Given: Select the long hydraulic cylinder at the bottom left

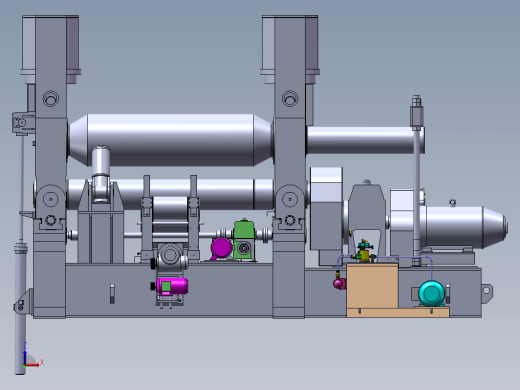Looking at the screenshot, I should pos(21,308).
